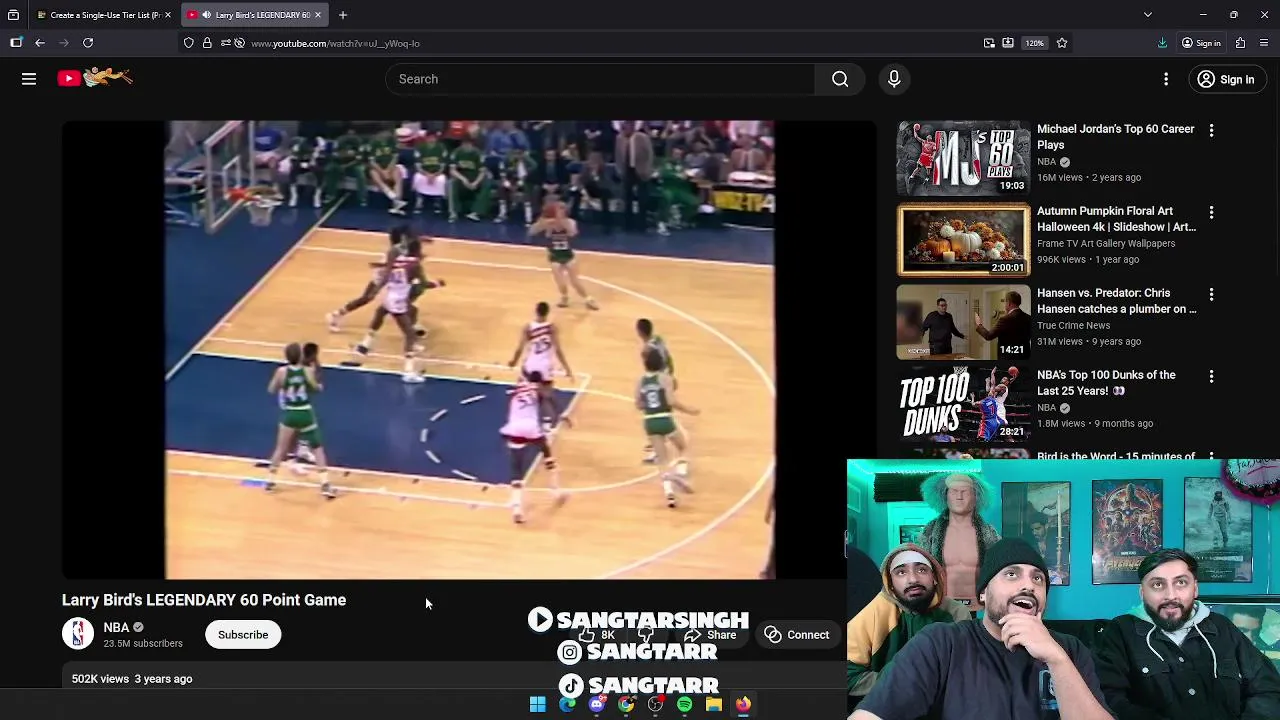Screen dimensions: 1280x720
Task: Open the Firefox downloads panel
Action: coord(1162,43)
